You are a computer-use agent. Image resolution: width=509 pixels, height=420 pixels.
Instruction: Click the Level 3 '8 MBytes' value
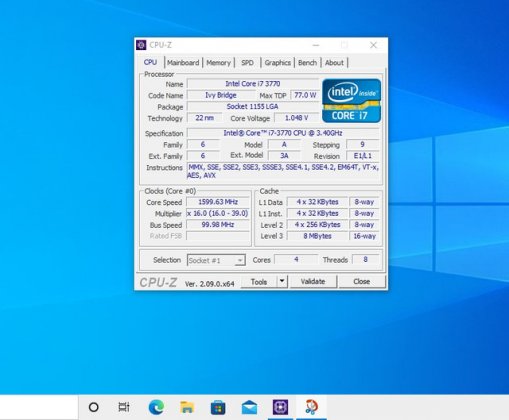[x=317, y=236]
